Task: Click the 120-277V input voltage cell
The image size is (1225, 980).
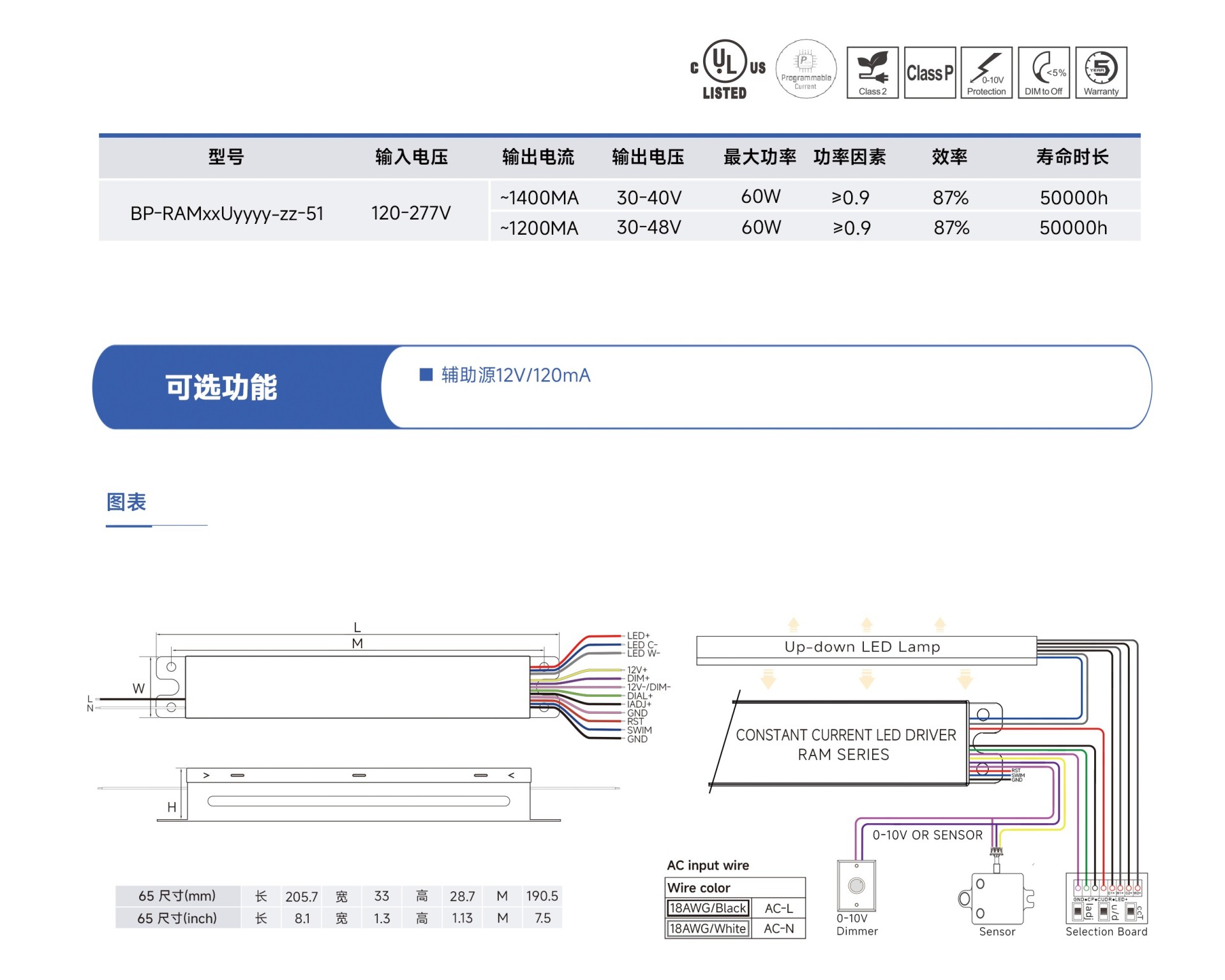Action: coord(411,213)
